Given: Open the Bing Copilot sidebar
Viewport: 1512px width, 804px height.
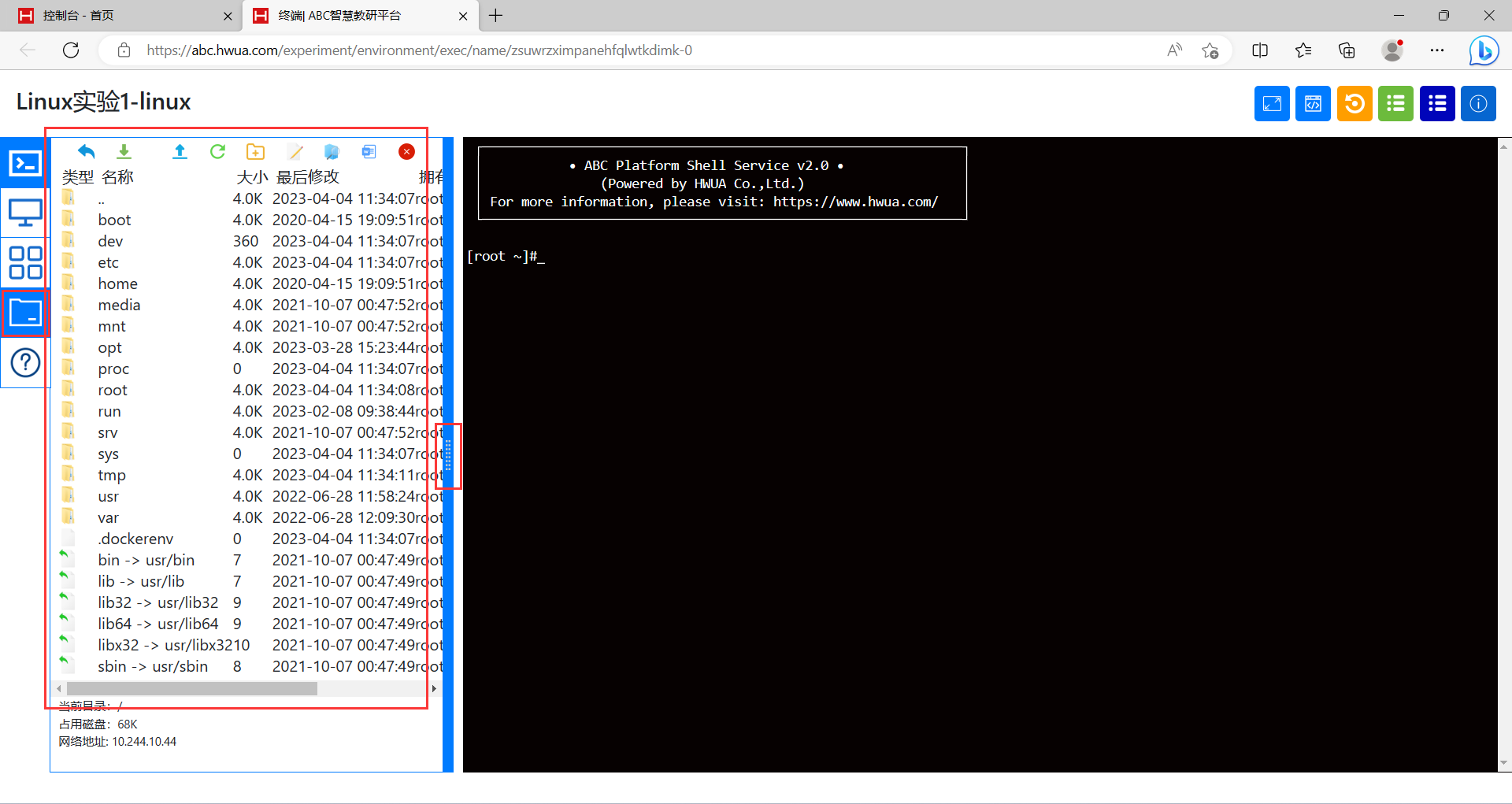Looking at the screenshot, I should [x=1484, y=50].
